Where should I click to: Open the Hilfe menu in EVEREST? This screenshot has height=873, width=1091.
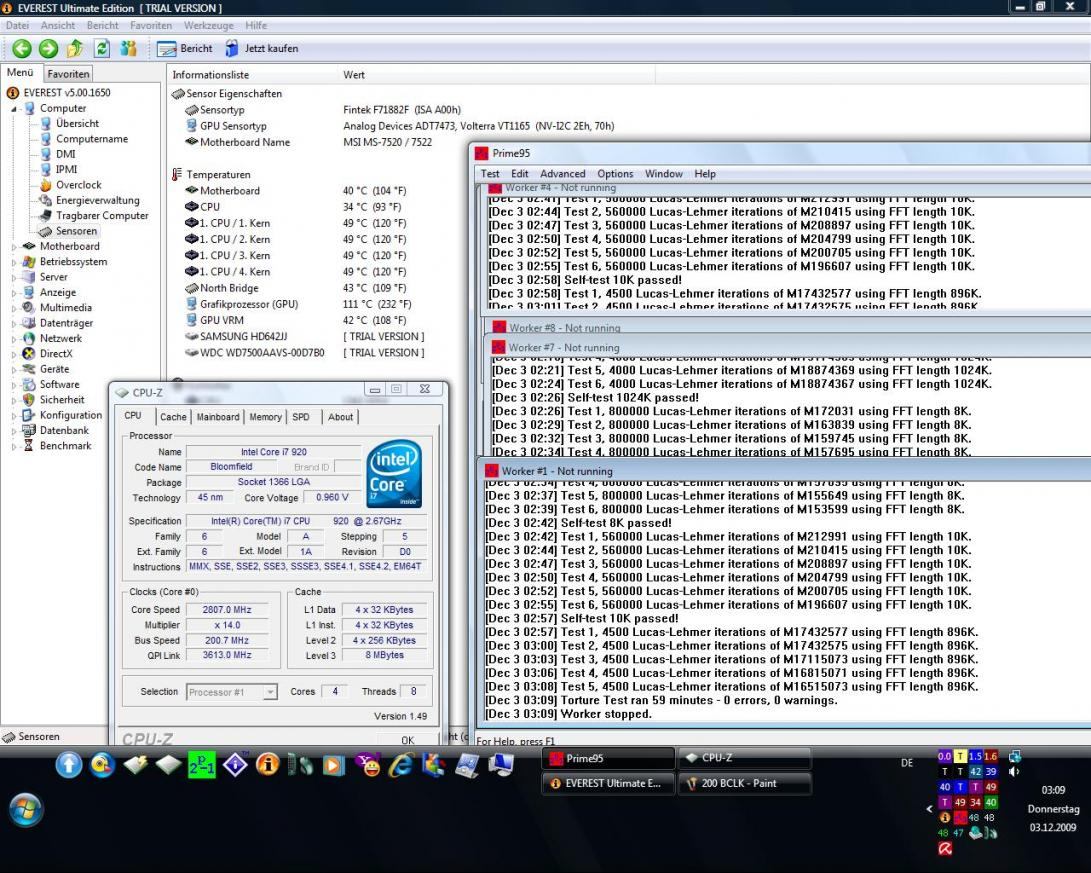(x=256, y=25)
